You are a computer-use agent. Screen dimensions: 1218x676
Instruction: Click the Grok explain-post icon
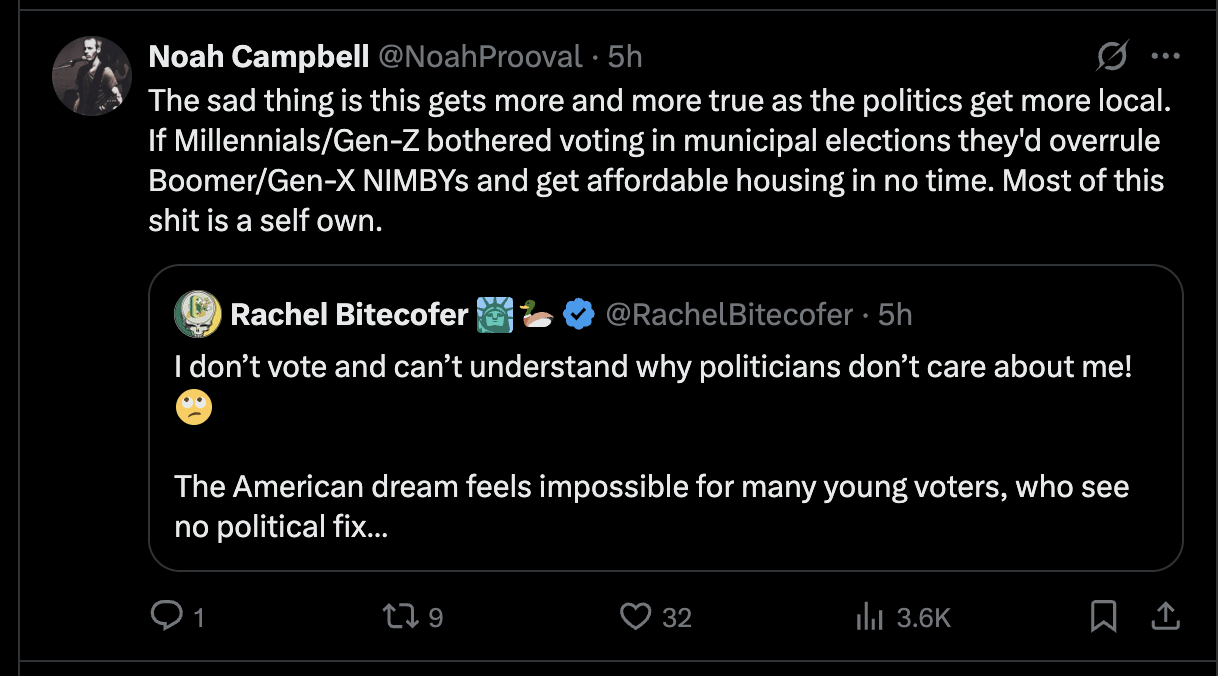(1112, 57)
